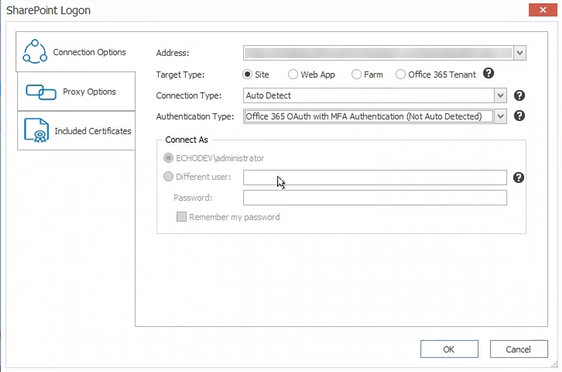Open the Authentication Type dropdown
Image resolution: width=562 pixels, height=372 pixels.
click(x=500, y=116)
